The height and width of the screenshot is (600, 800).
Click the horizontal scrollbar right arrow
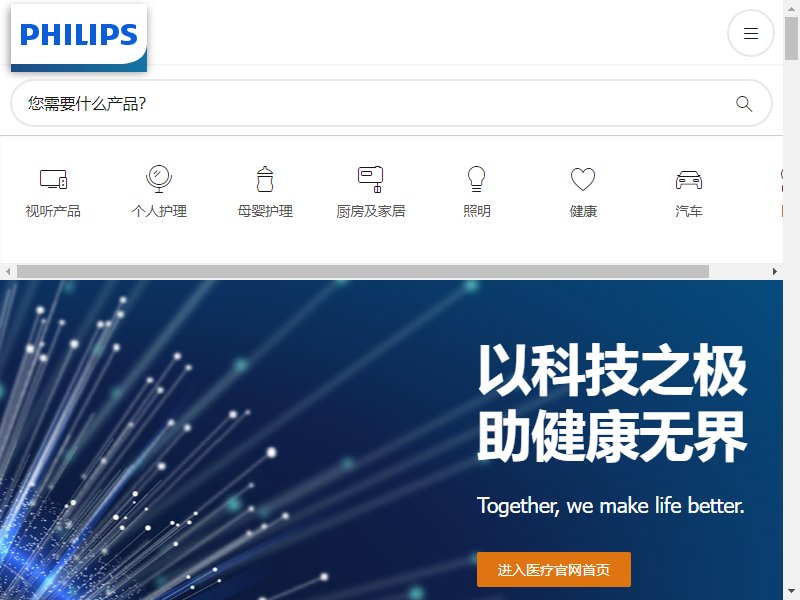click(x=774, y=271)
